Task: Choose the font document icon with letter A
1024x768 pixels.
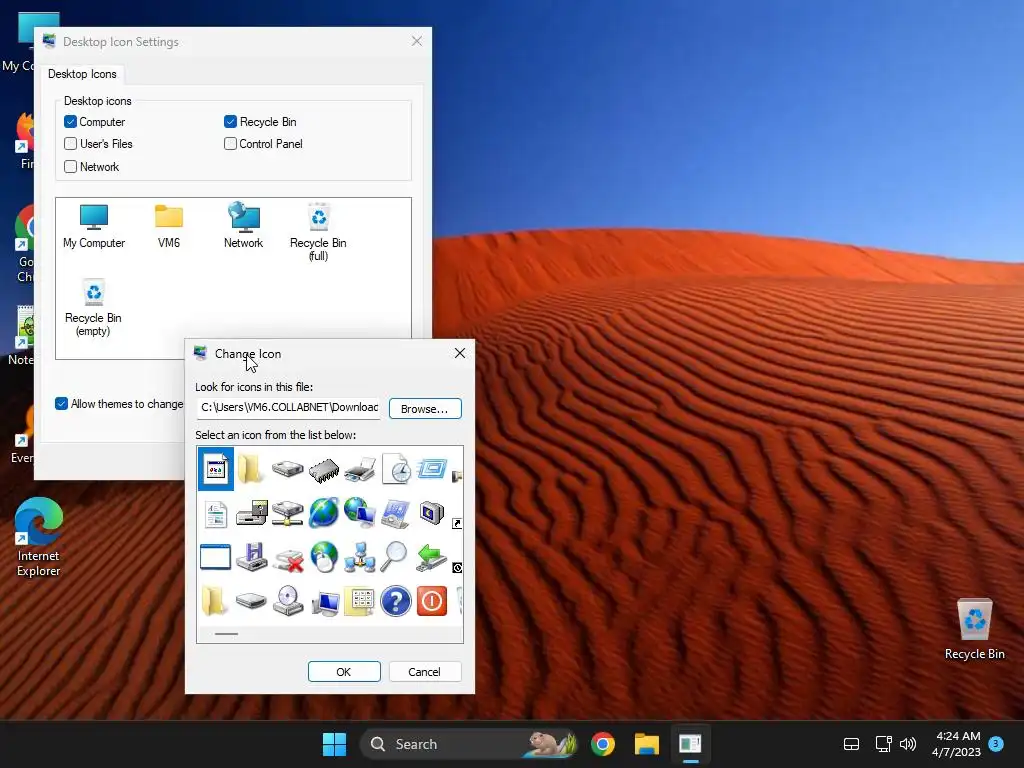Action: 216,515
